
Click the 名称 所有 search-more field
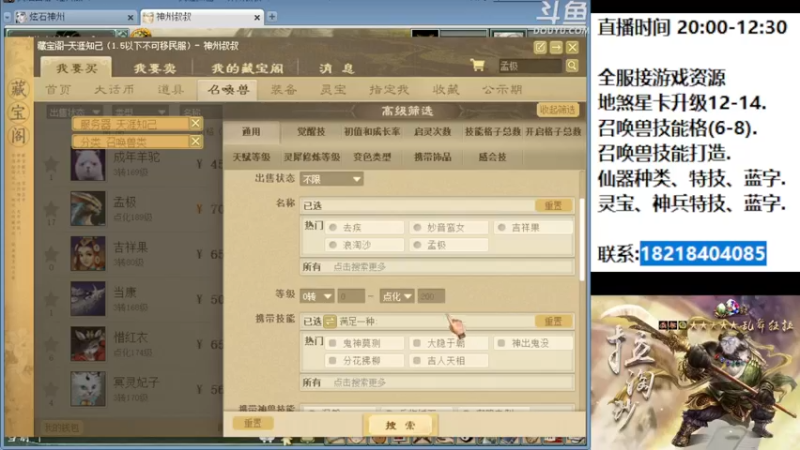click(x=437, y=267)
